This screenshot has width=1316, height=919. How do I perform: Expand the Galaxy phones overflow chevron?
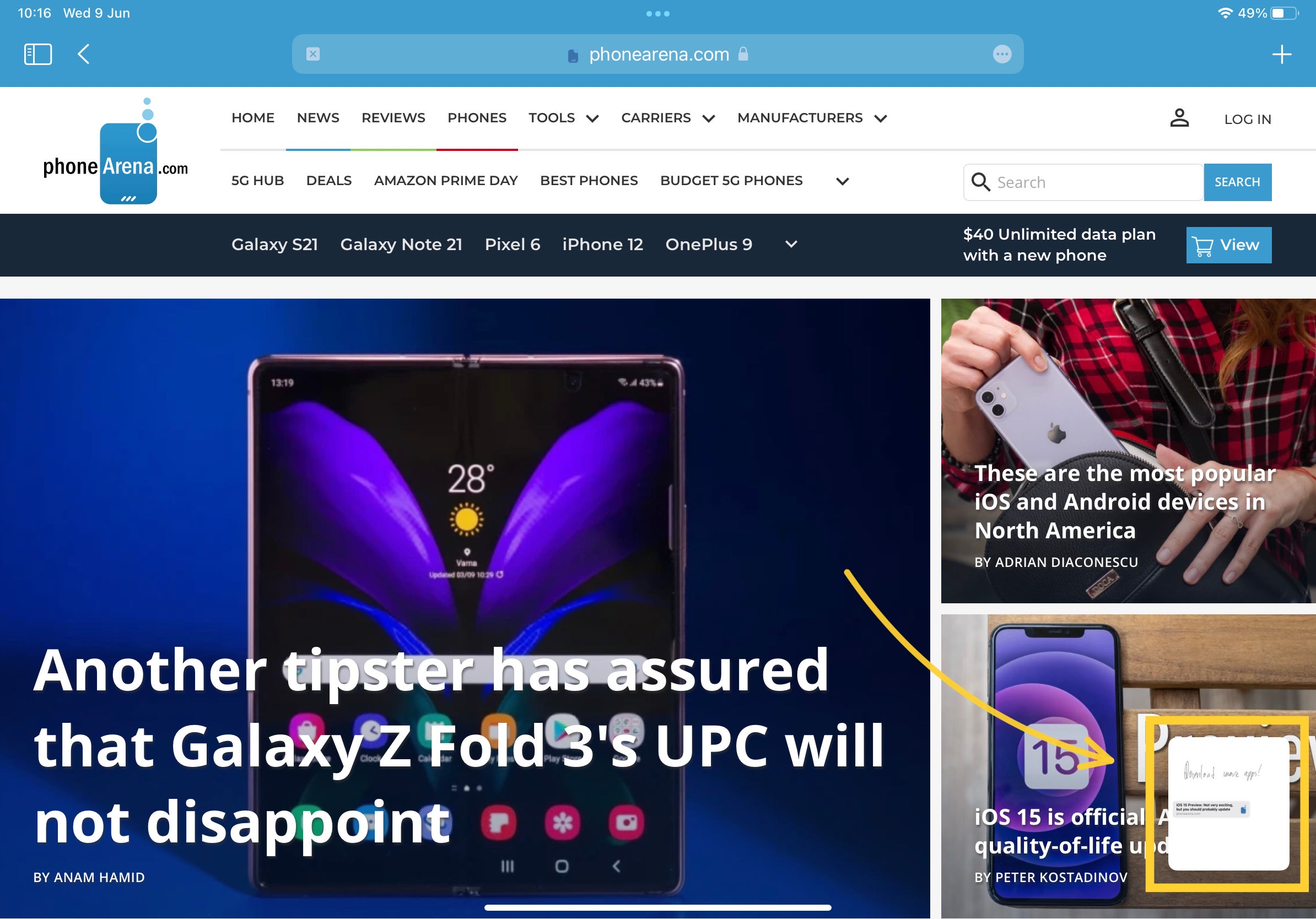point(791,245)
